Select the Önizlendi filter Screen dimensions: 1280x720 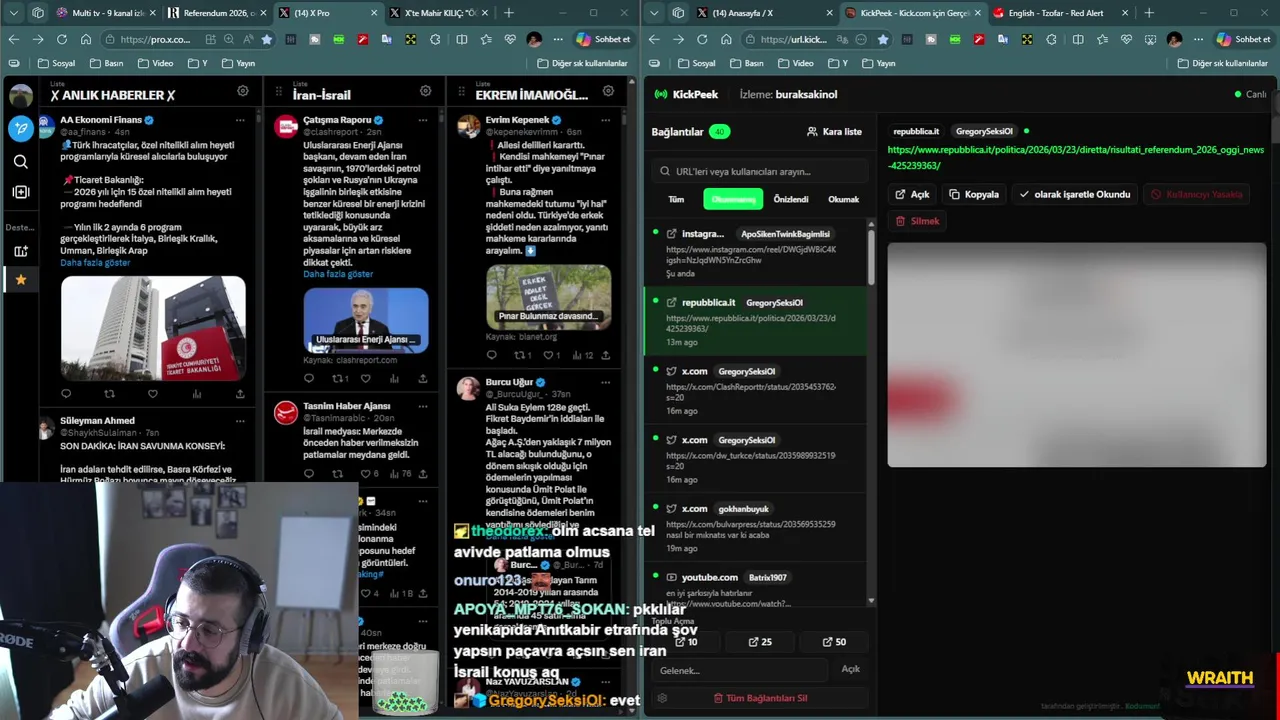(x=791, y=199)
